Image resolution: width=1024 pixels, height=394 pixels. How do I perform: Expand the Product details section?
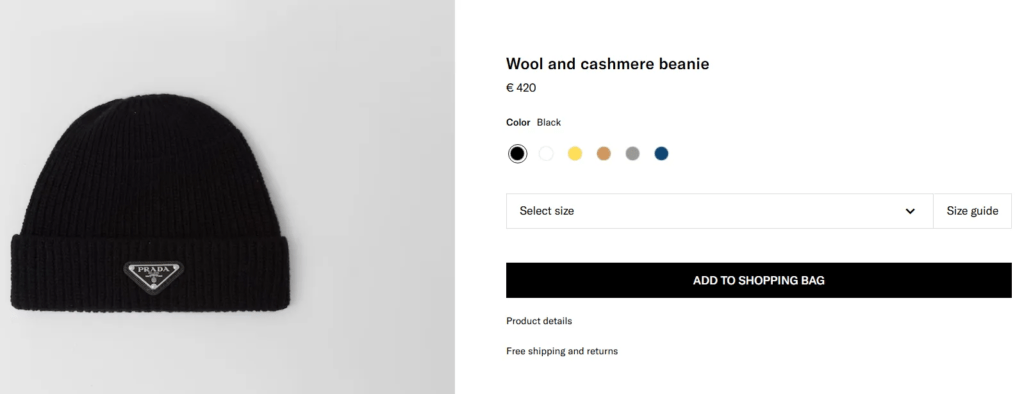(x=539, y=321)
